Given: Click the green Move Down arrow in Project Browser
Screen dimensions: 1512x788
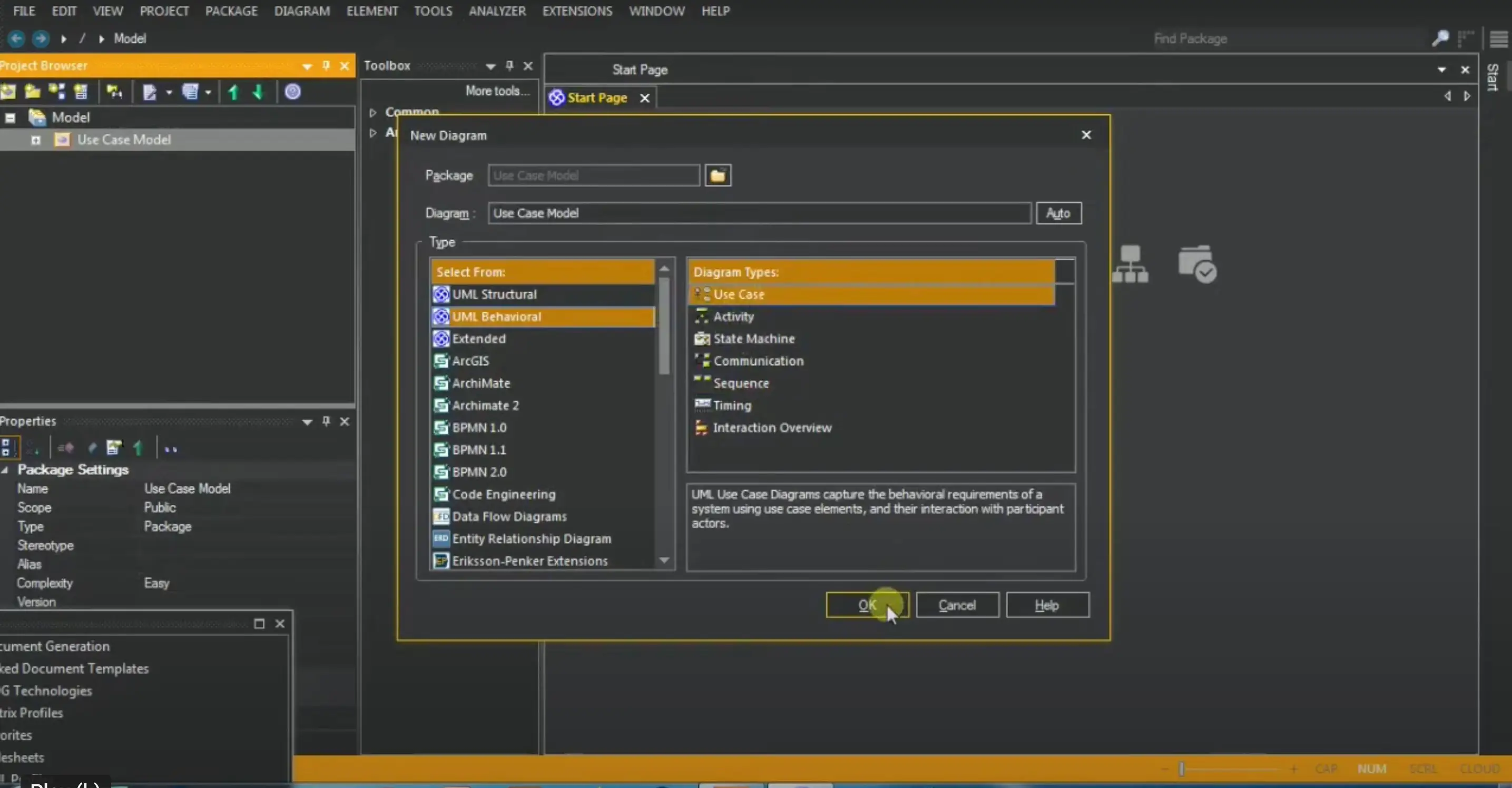Looking at the screenshot, I should pyautogui.click(x=258, y=92).
